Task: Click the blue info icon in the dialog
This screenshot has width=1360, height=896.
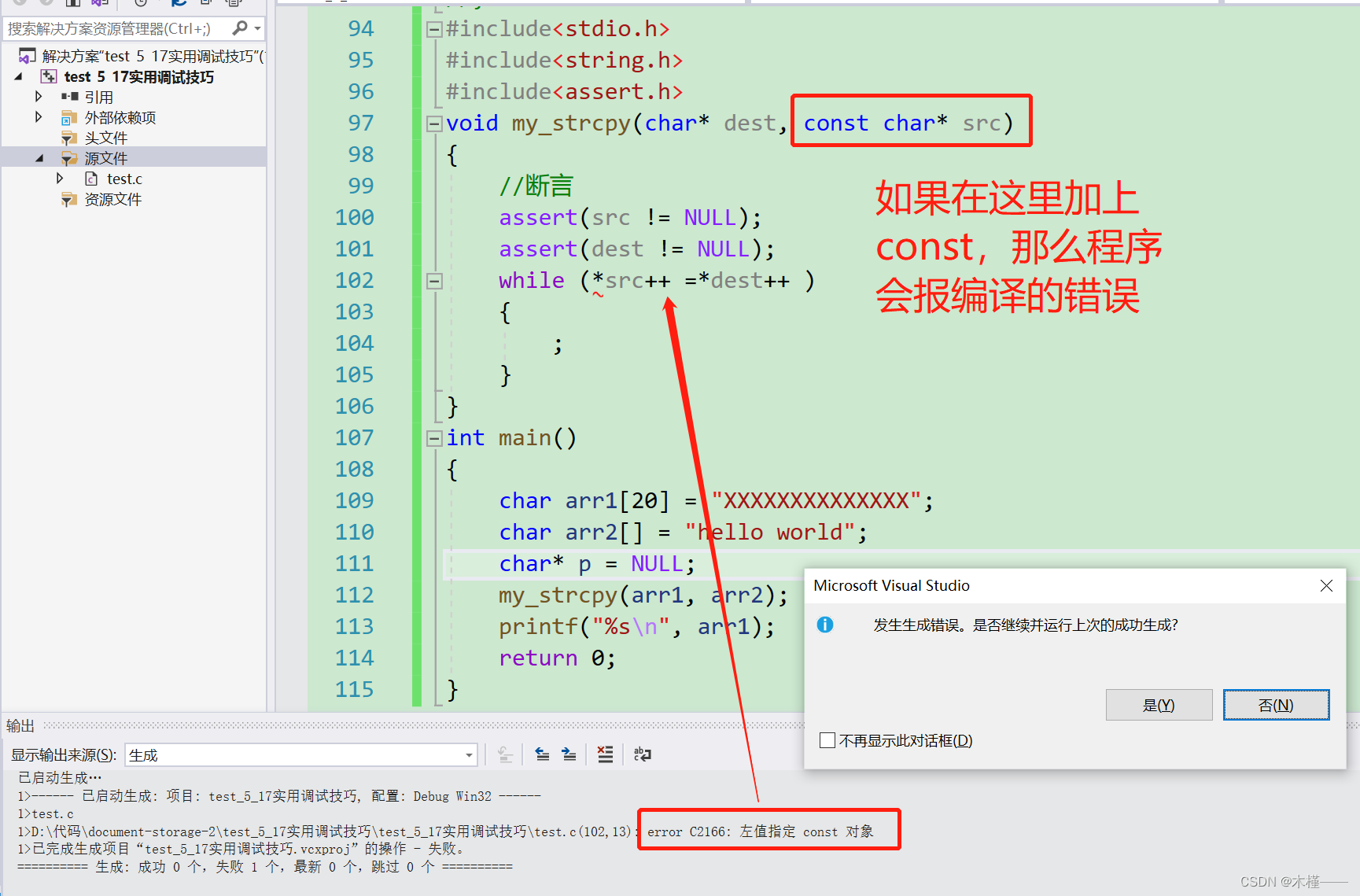Action: (825, 625)
